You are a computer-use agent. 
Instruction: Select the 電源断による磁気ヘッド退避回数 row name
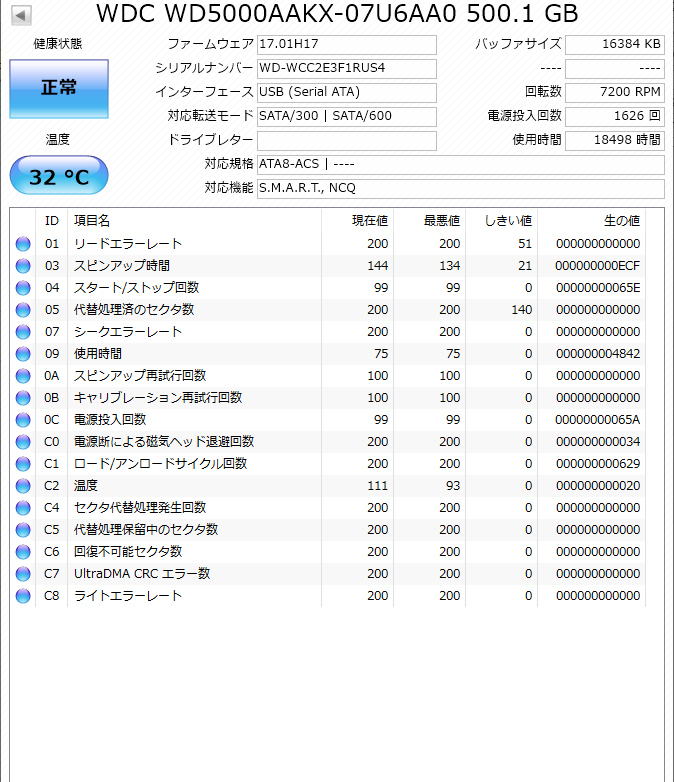point(164,441)
